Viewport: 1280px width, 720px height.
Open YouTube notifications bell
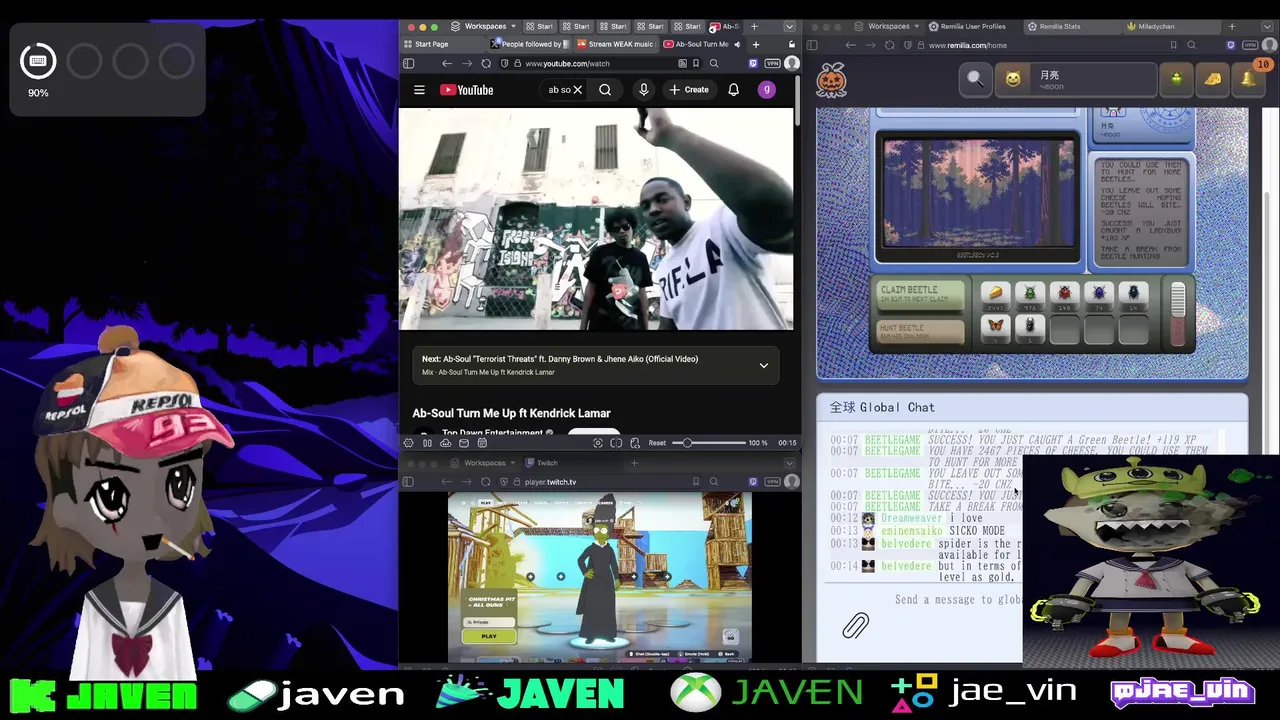tap(733, 90)
